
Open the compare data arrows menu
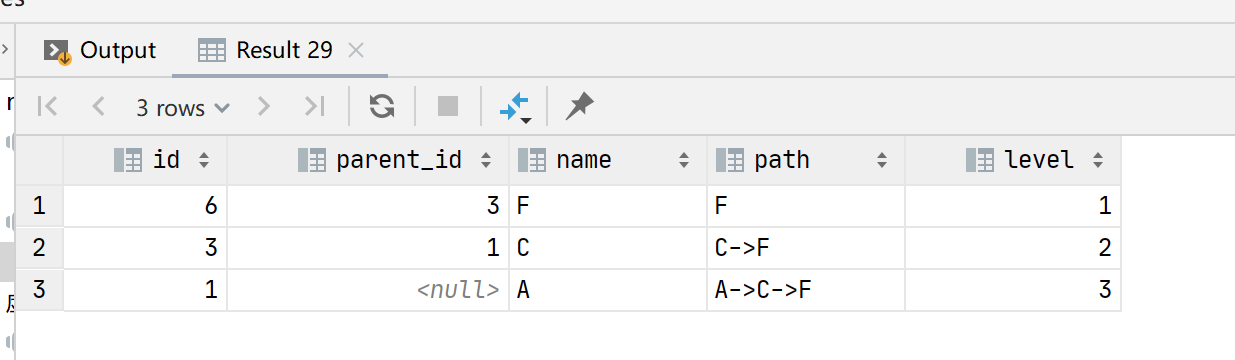point(515,108)
